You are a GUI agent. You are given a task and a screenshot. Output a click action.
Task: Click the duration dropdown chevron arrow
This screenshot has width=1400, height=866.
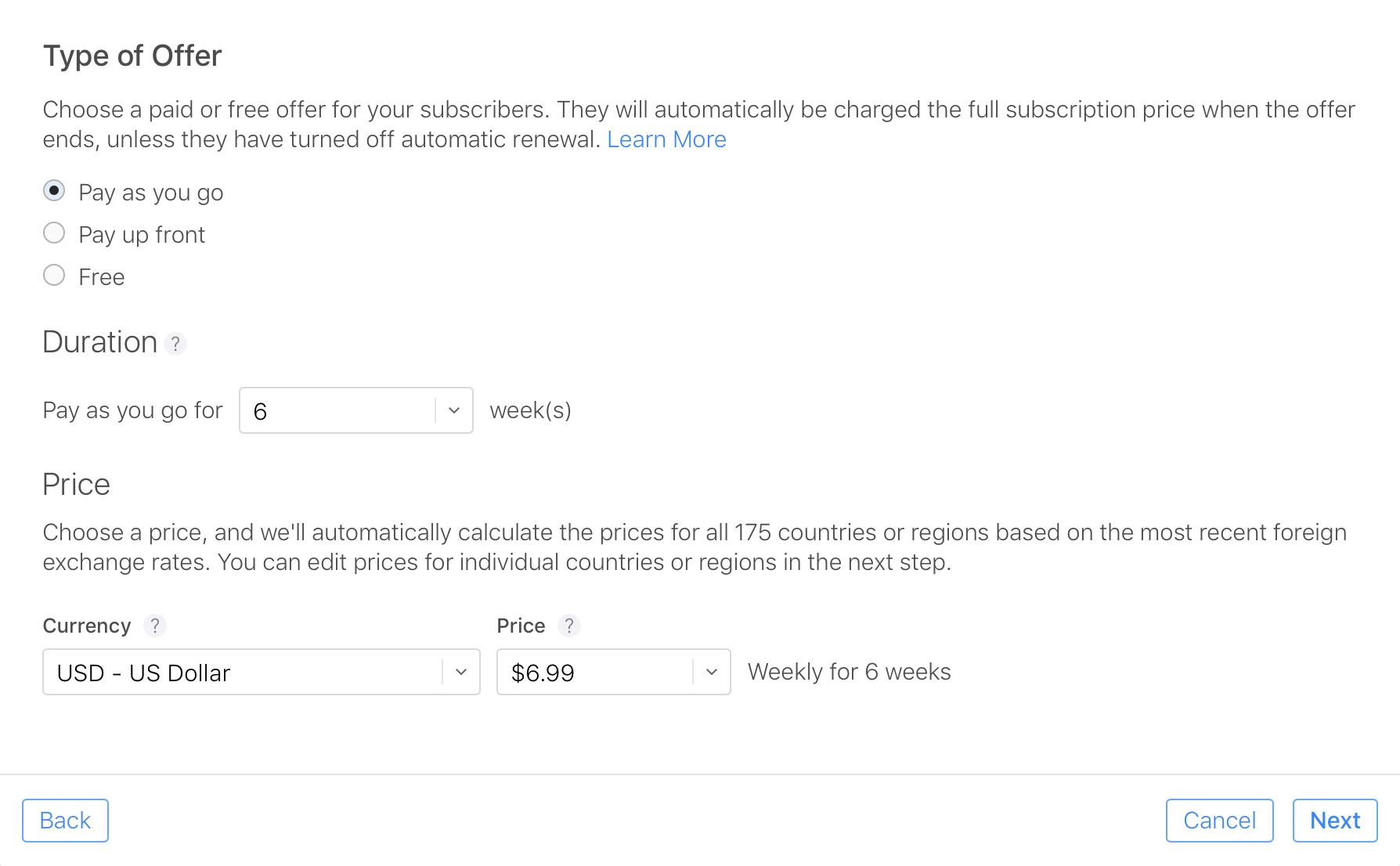tap(454, 410)
